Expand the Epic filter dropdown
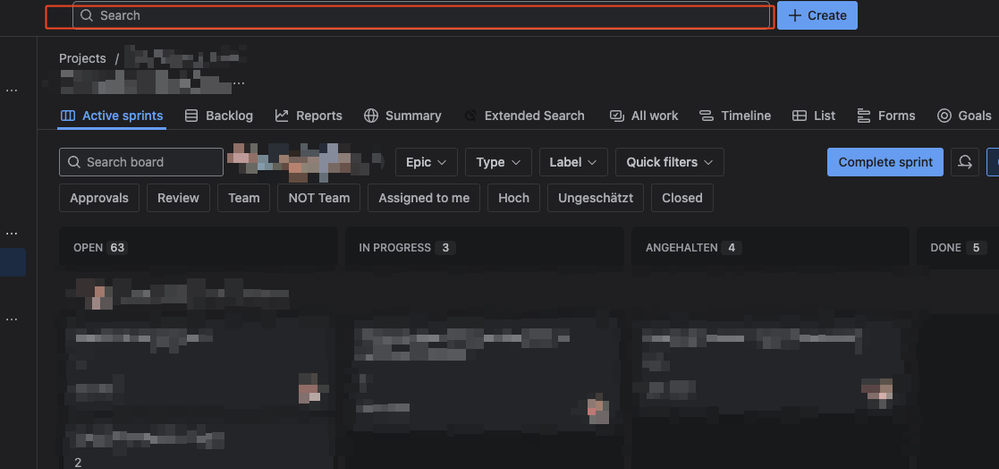999x469 pixels. tap(426, 162)
